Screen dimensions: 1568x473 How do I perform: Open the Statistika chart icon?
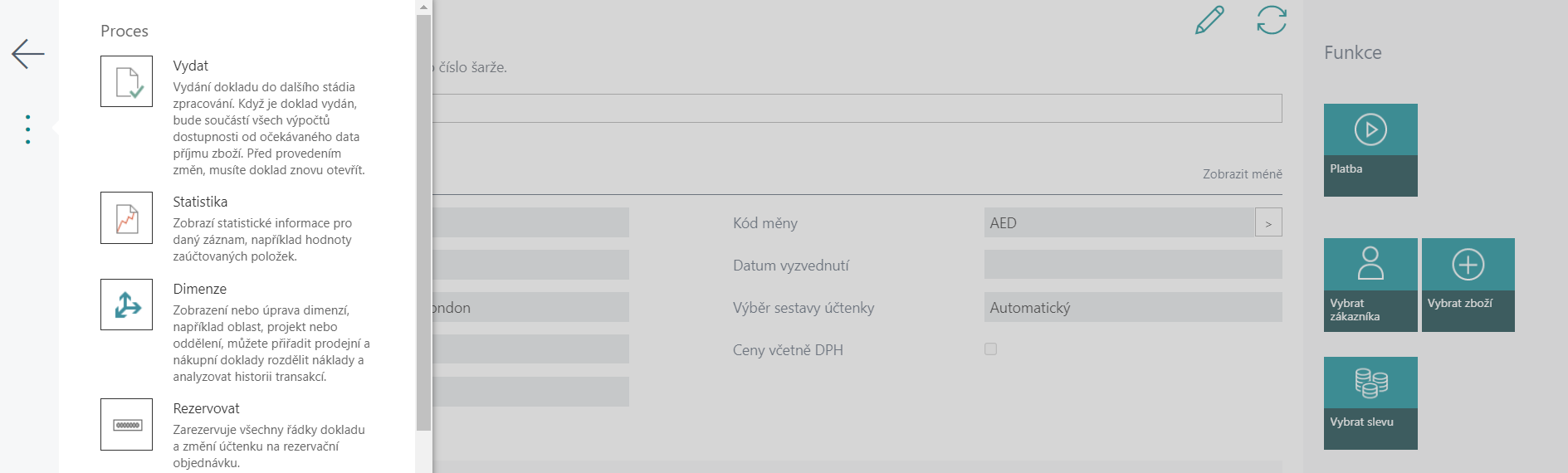coord(126,217)
